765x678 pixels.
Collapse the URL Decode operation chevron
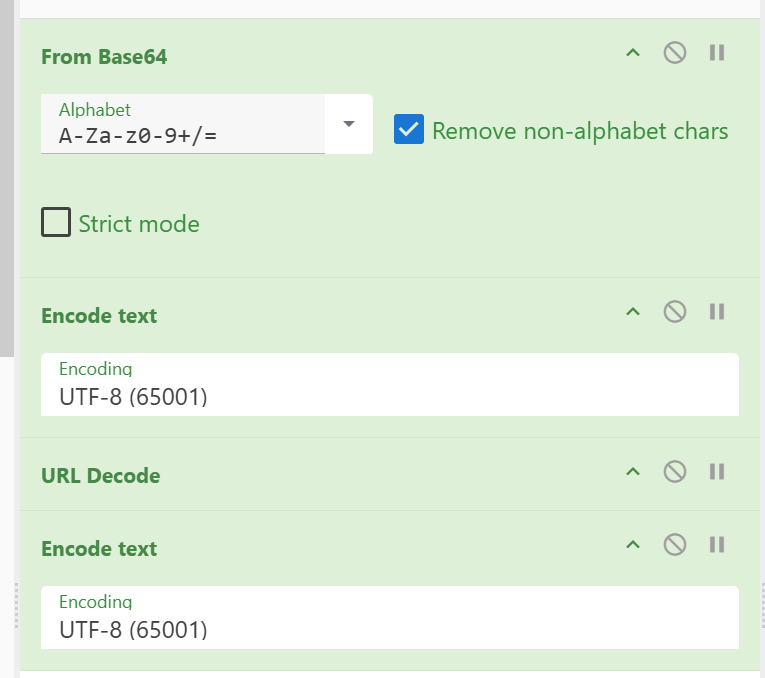[633, 472]
